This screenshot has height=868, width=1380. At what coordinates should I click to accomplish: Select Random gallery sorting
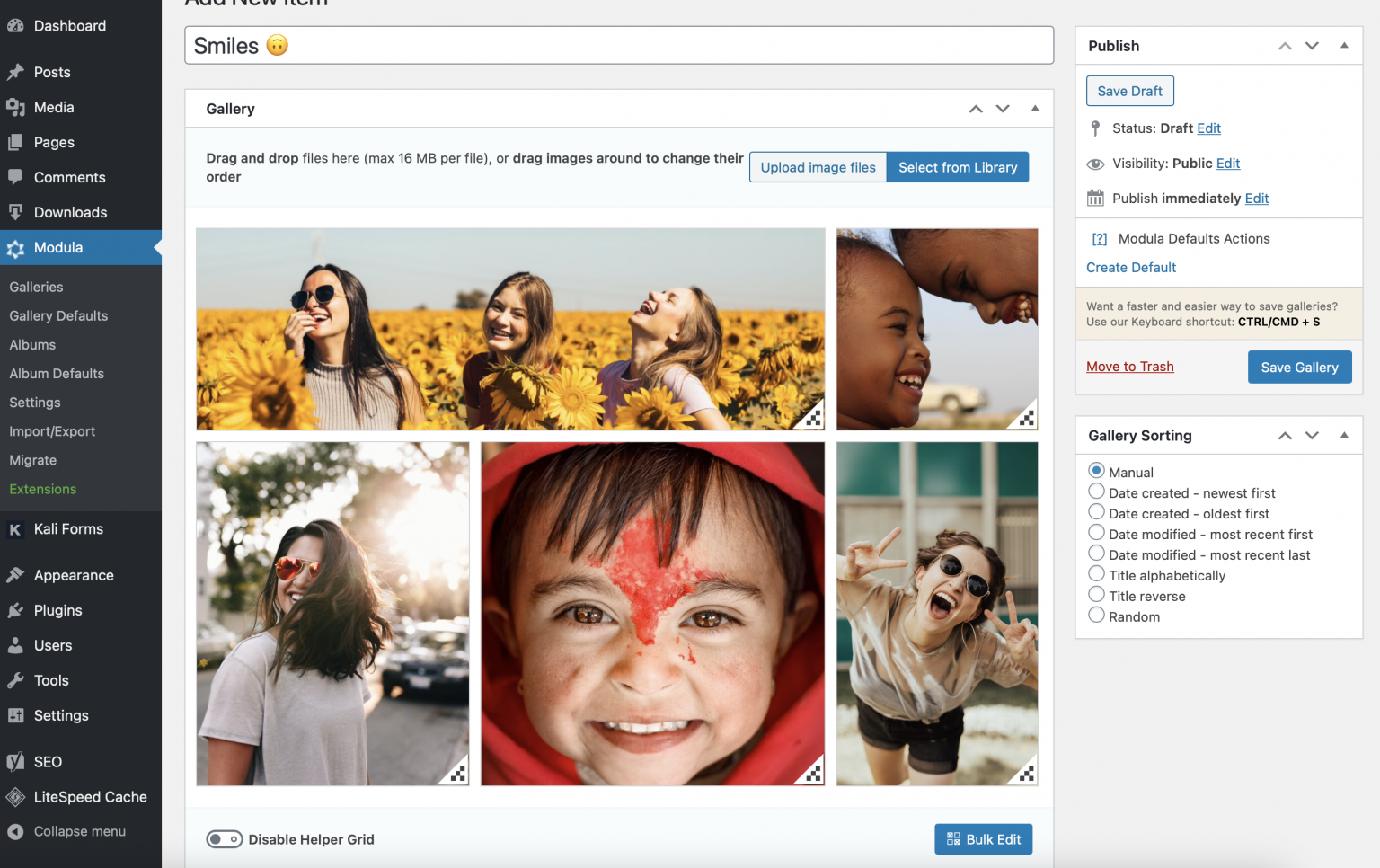tap(1096, 615)
